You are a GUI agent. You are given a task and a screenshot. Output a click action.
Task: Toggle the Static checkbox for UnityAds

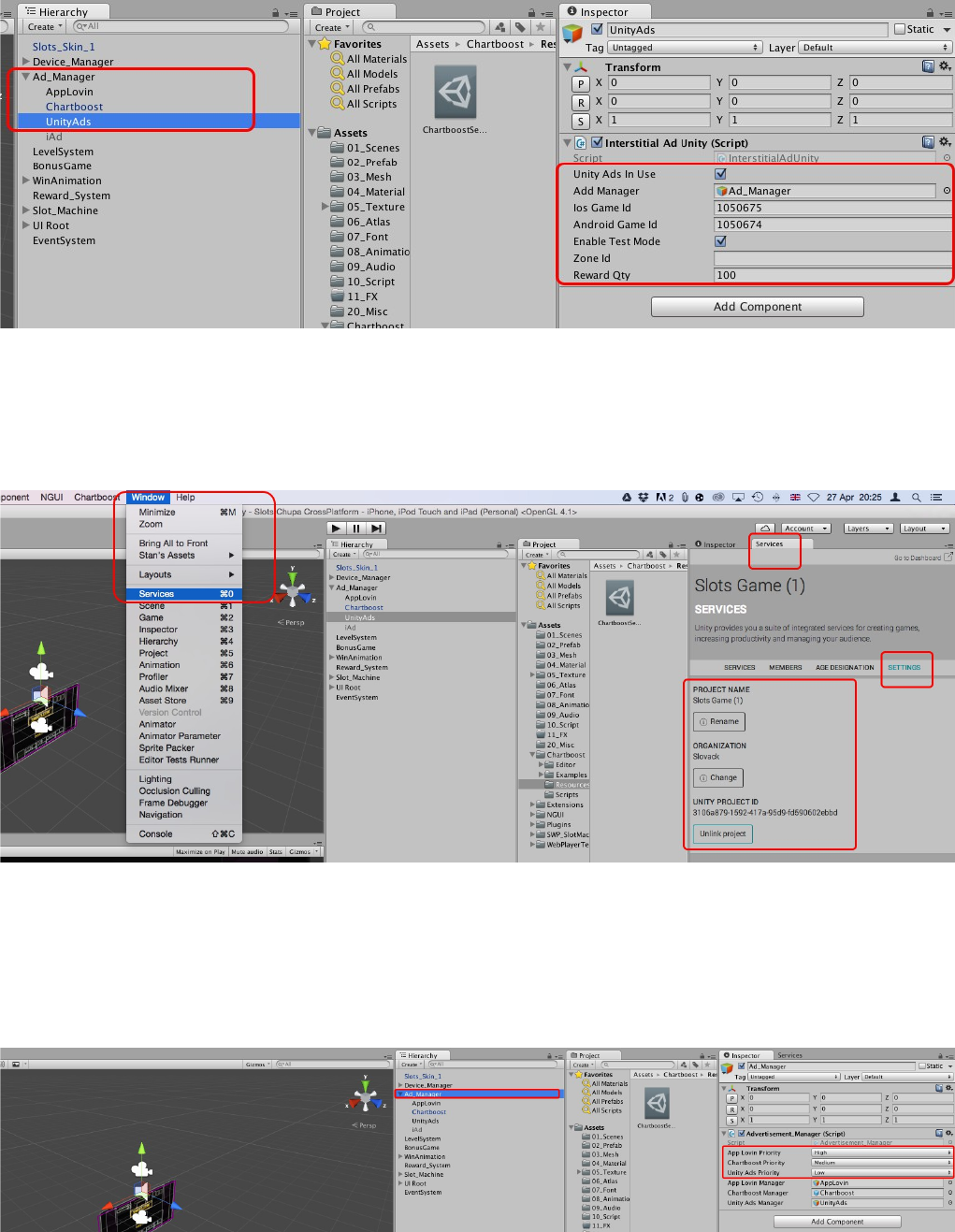tap(900, 29)
